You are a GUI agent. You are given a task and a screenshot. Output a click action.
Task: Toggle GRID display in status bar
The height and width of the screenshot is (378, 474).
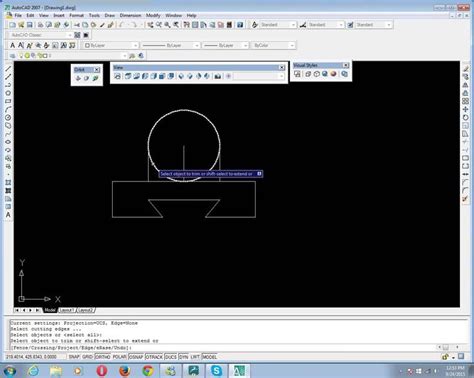point(87,357)
